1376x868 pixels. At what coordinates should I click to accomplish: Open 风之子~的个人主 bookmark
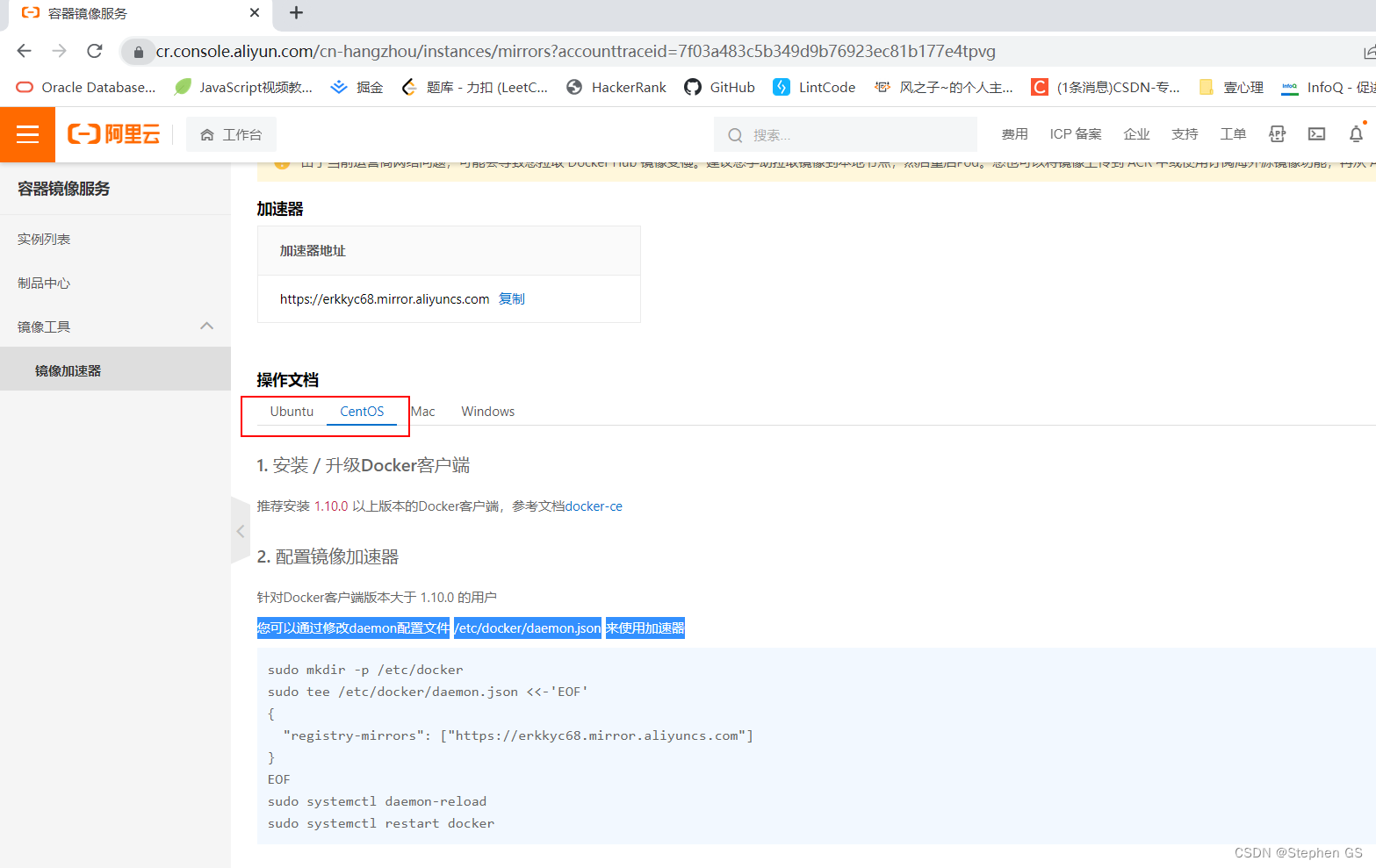(x=943, y=87)
